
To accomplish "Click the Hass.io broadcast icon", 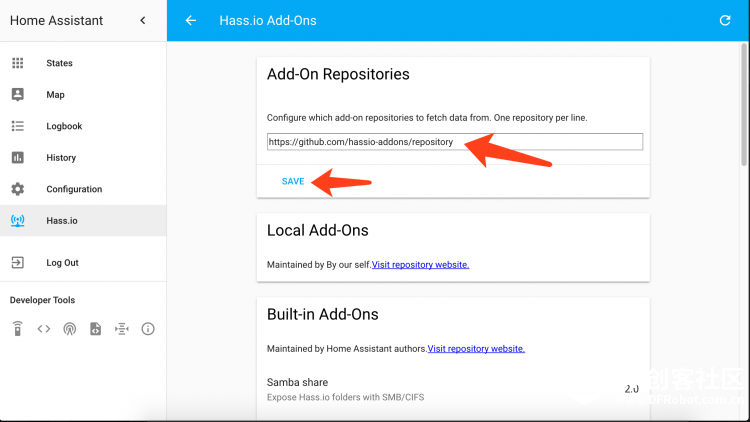I will tap(18, 221).
